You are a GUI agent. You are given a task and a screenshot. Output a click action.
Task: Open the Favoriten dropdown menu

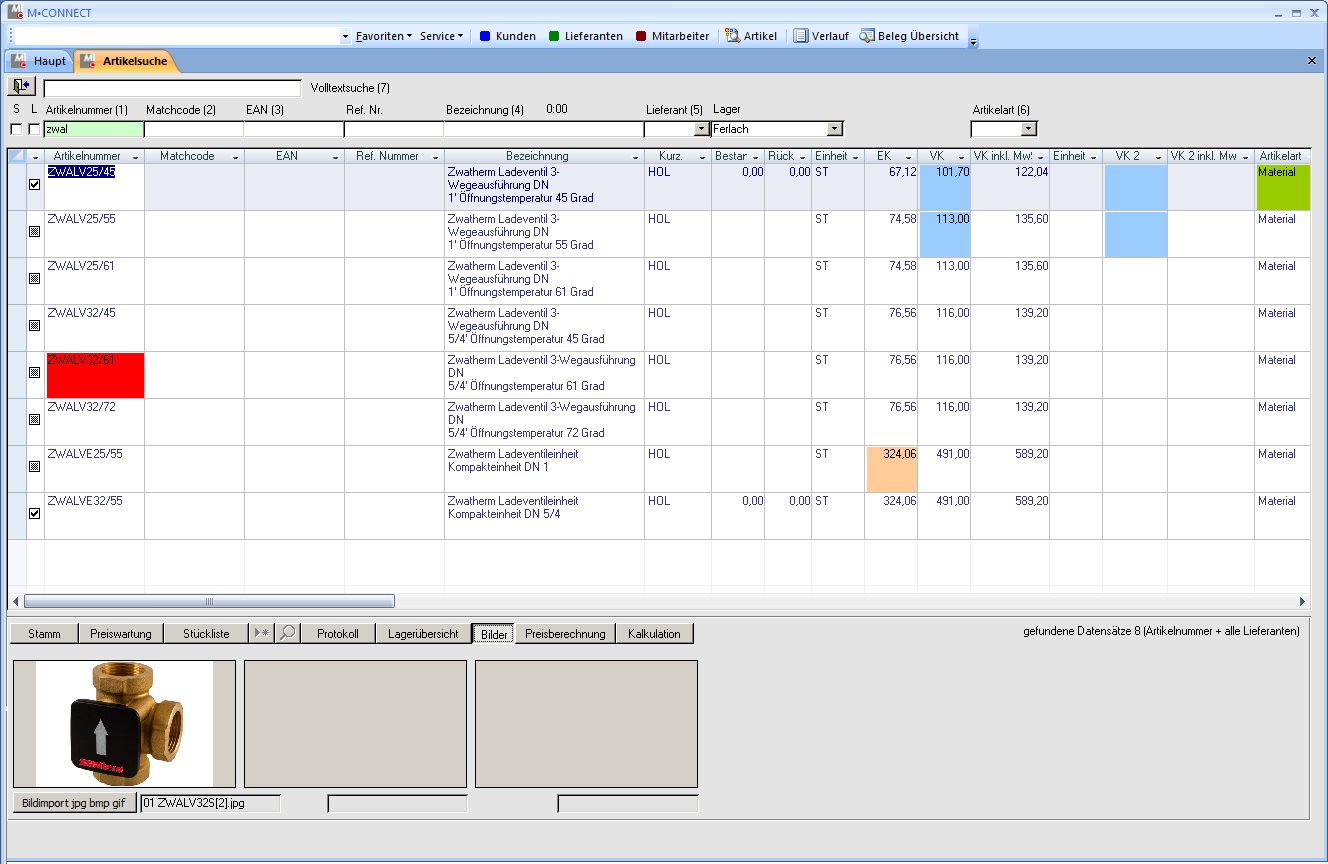click(384, 36)
